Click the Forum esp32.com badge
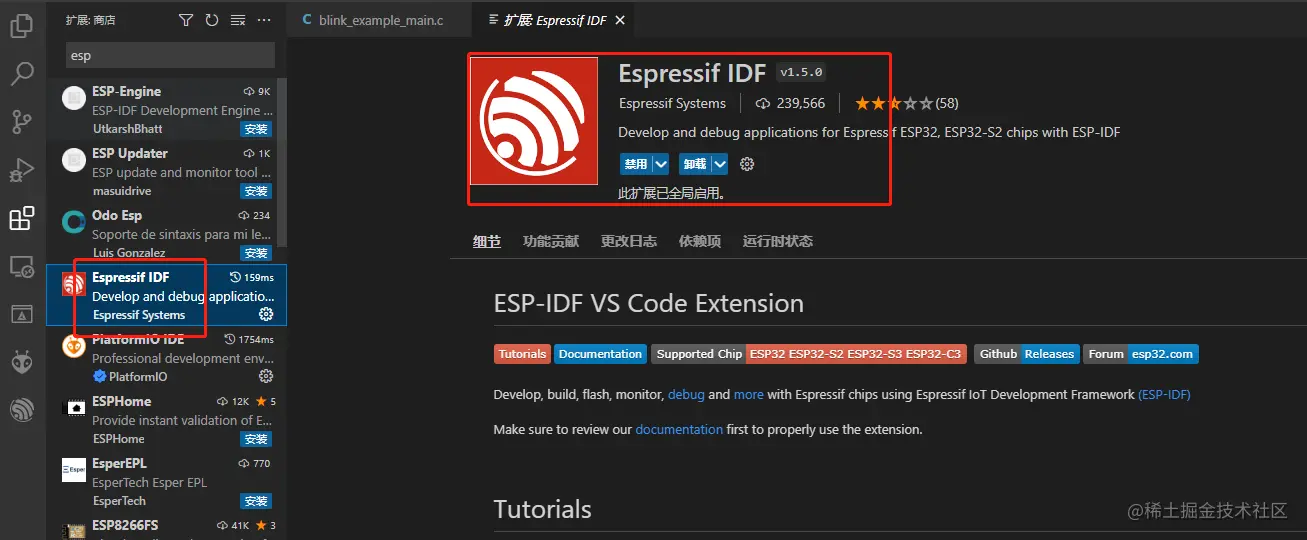1307x540 pixels. pos(1140,354)
